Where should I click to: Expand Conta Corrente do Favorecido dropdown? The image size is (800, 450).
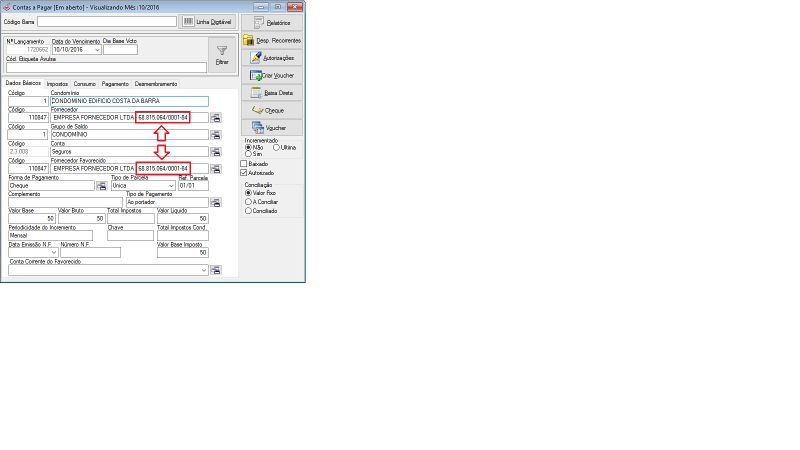tap(205, 270)
